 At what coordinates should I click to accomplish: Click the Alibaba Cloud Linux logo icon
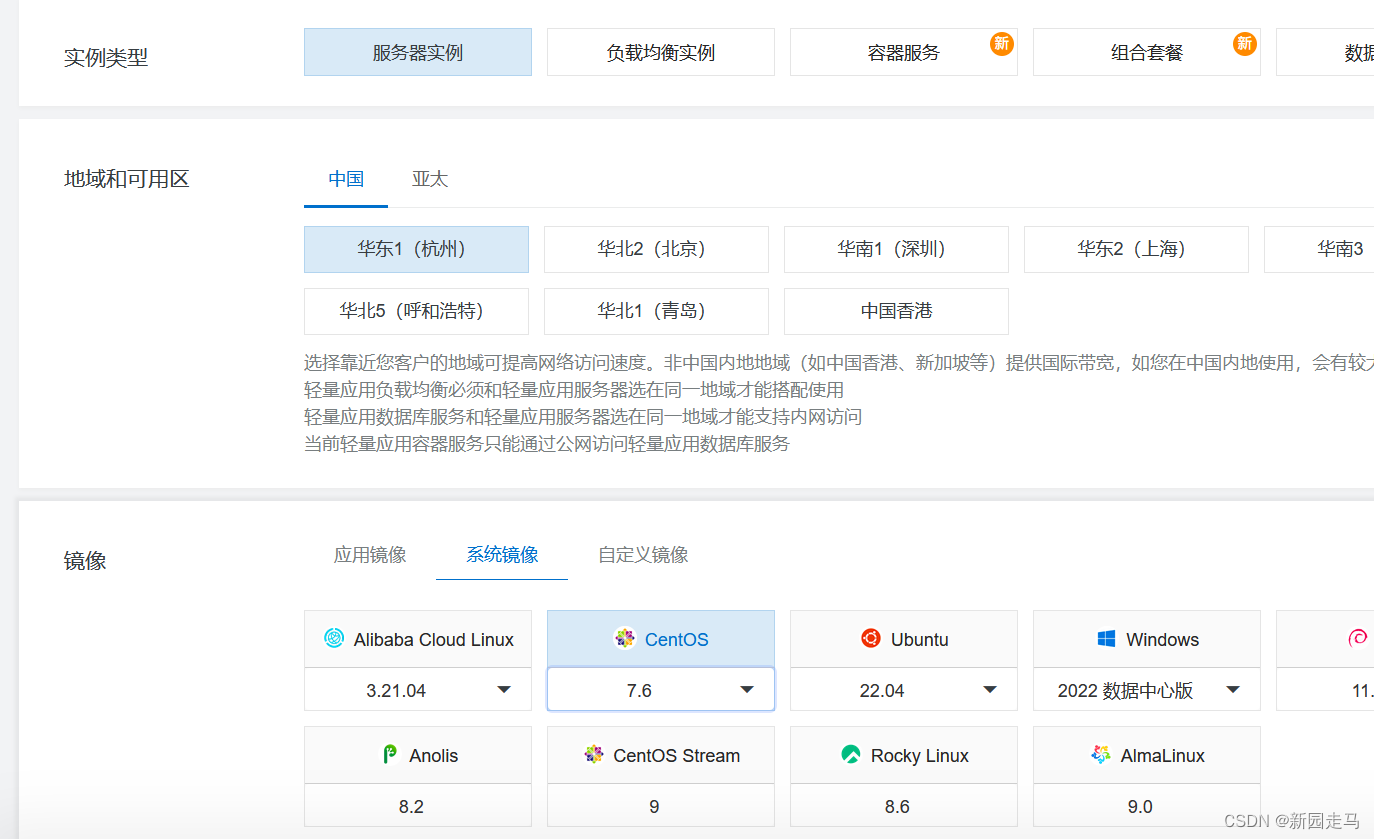[334, 638]
